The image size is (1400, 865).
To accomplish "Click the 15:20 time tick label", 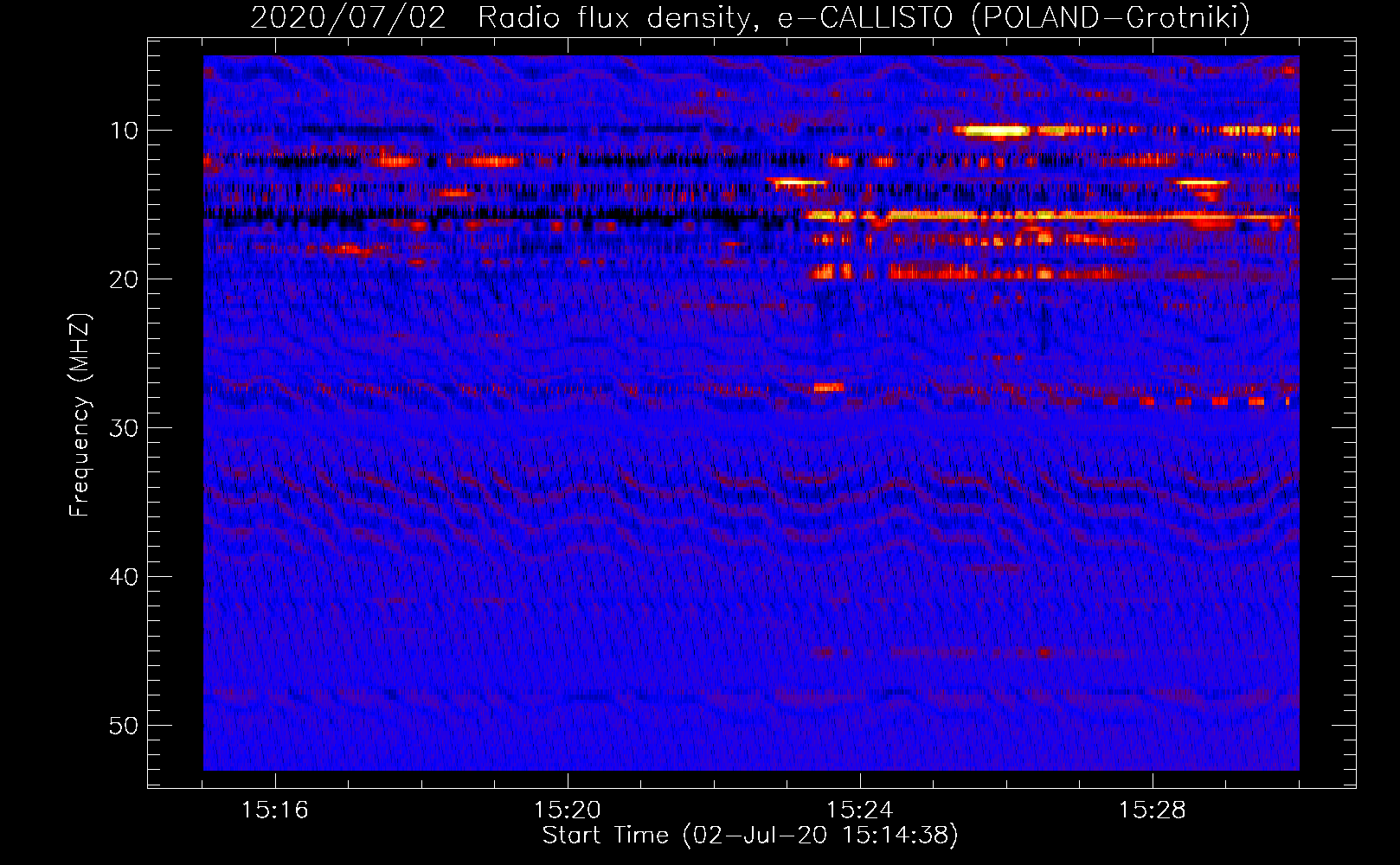I will (568, 811).
